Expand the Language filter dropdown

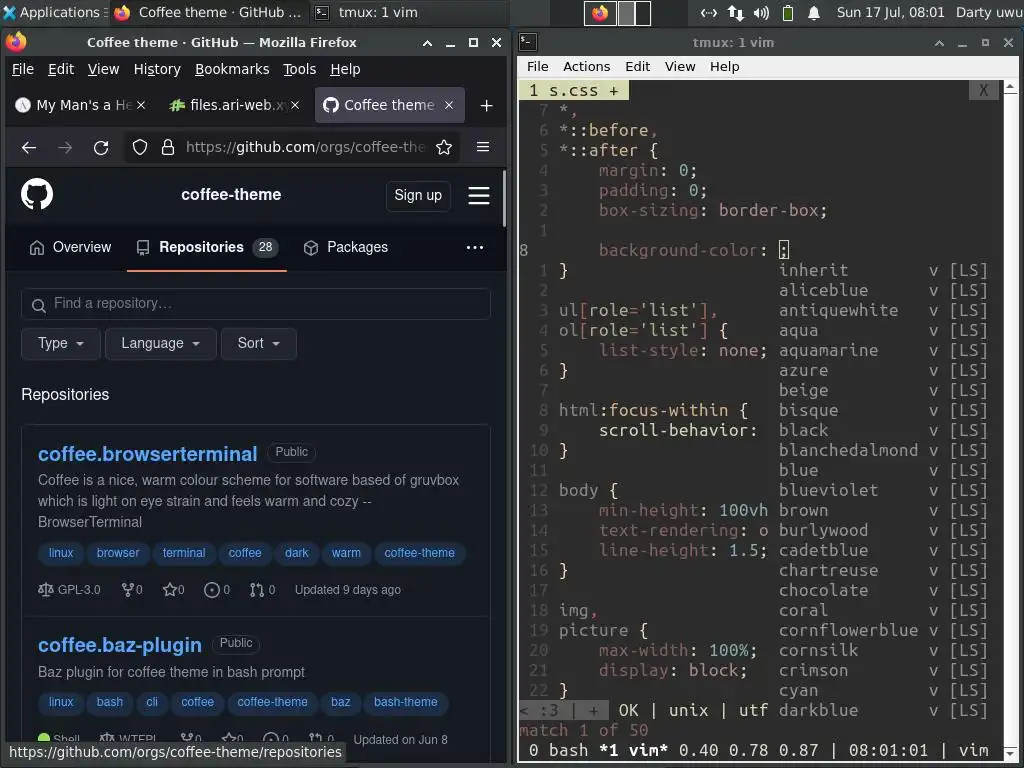coord(160,344)
